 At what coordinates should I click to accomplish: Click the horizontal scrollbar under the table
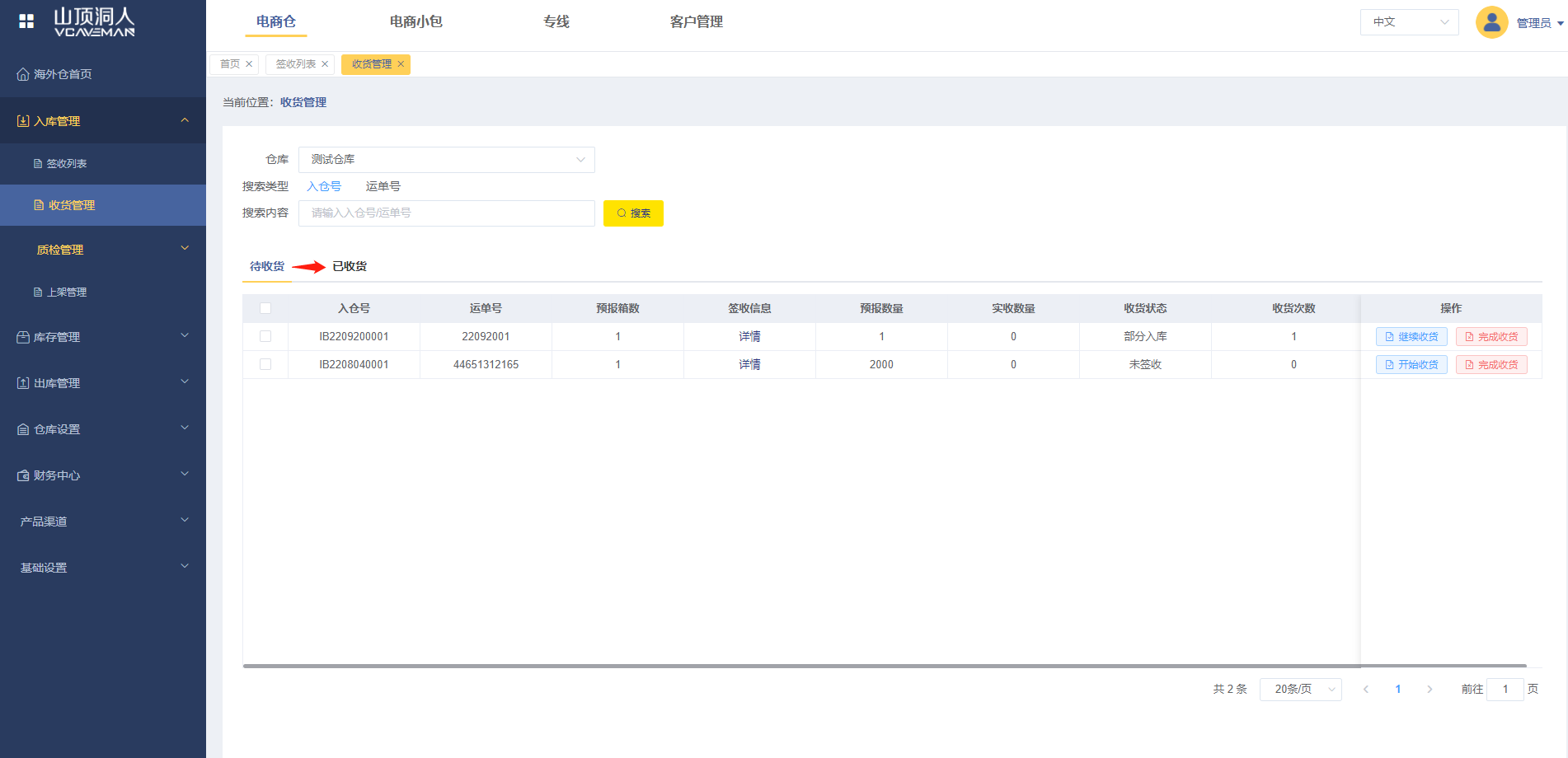click(x=884, y=666)
